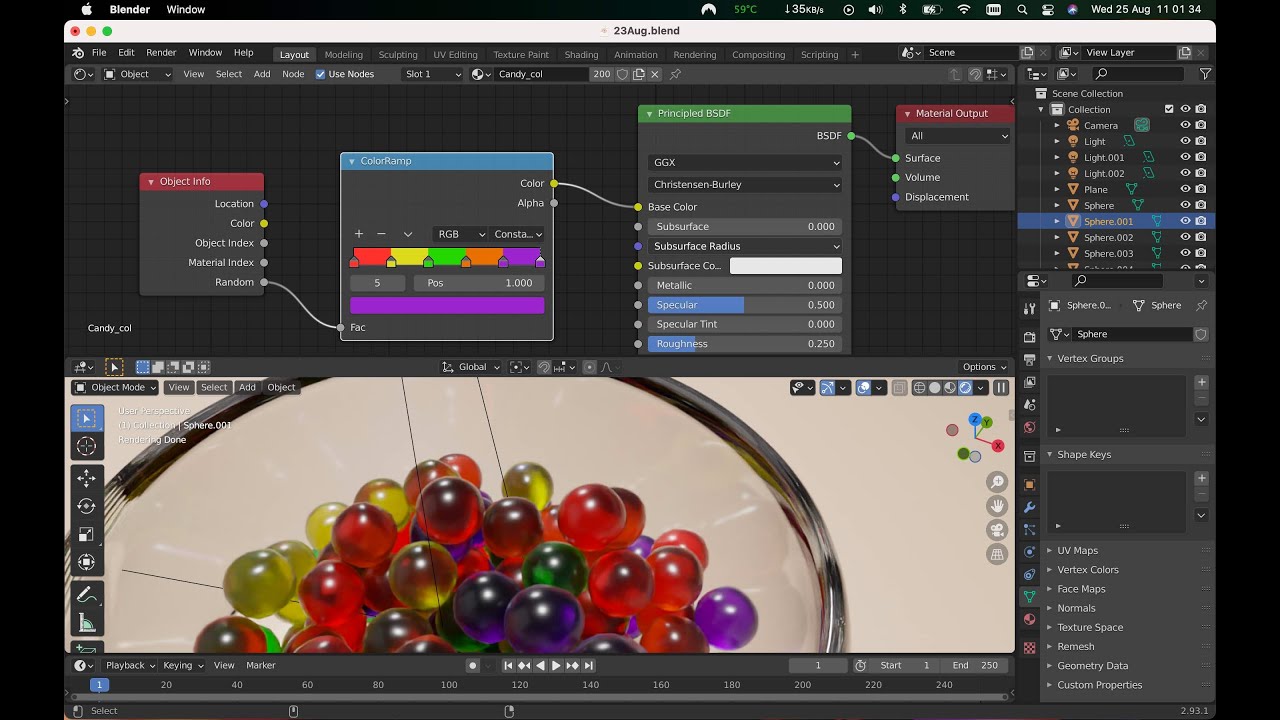Hide the Camera object in viewport
The height and width of the screenshot is (720, 1280).
[1185, 125]
